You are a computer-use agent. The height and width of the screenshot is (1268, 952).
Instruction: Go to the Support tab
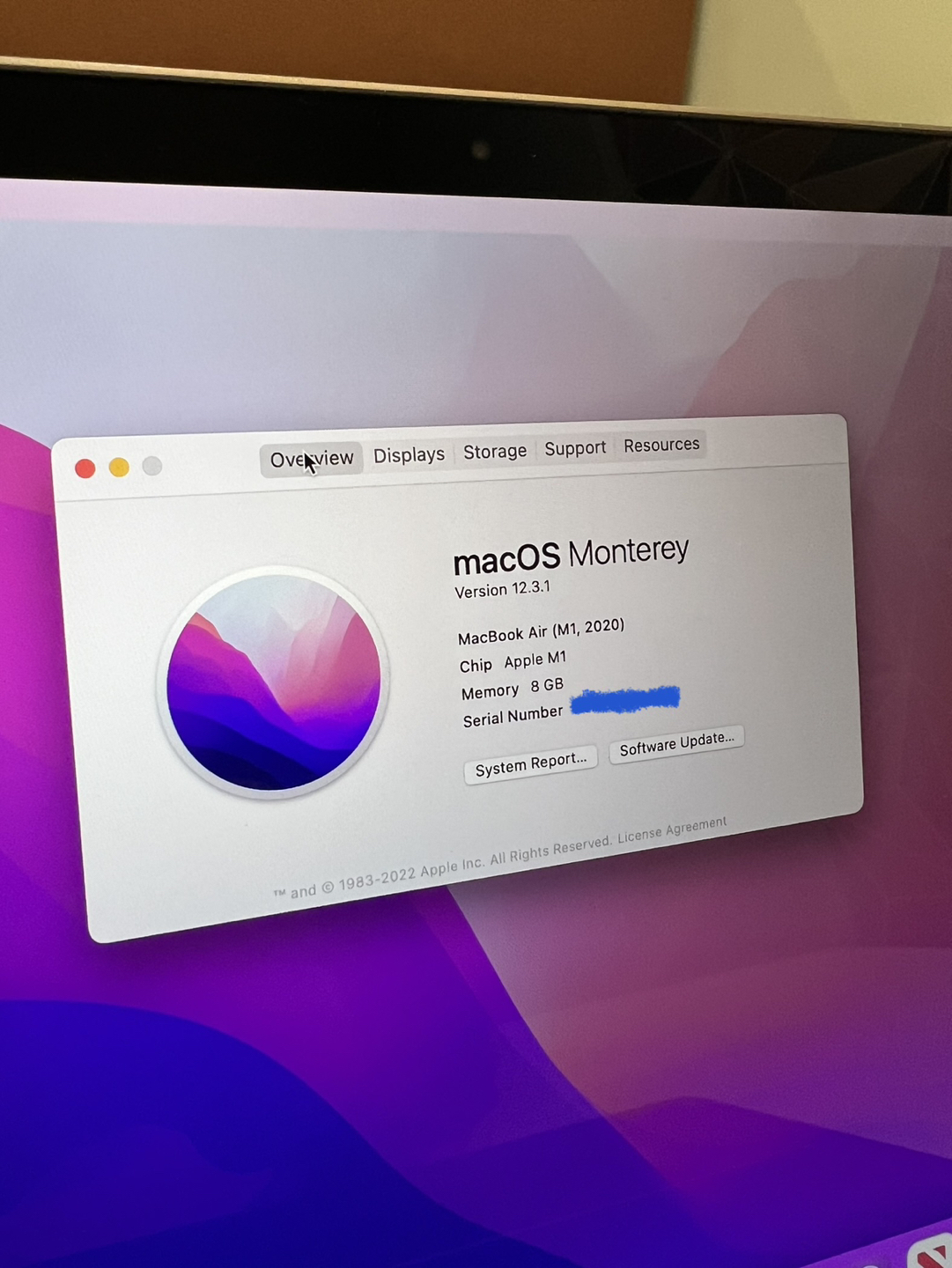(x=575, y=448)
